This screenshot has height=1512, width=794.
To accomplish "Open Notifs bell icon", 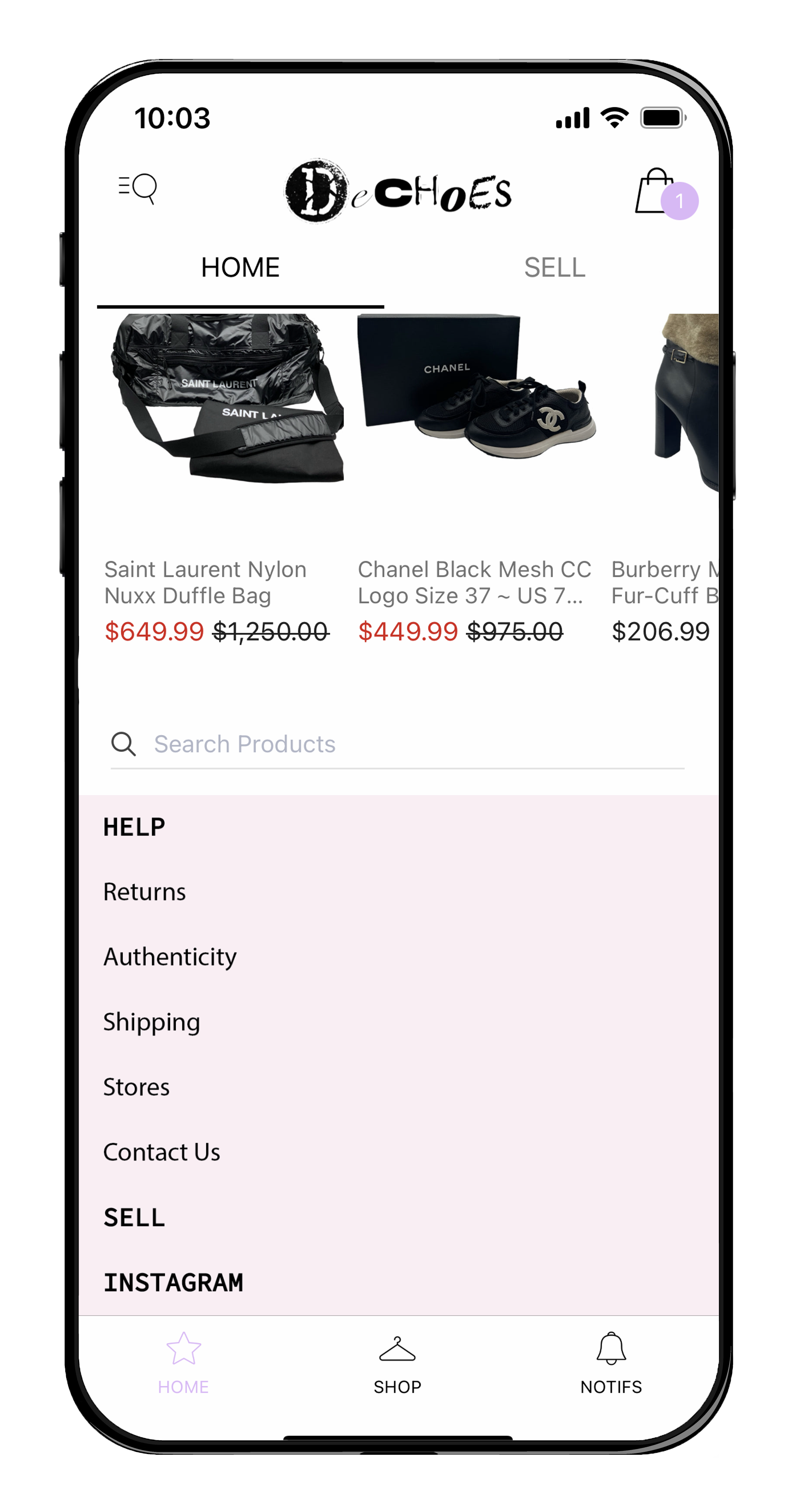I will [x=611, y=1348].
